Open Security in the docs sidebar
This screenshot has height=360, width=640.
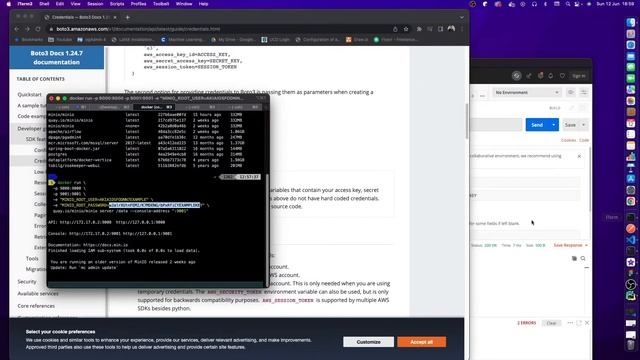(x=27, y=282)
